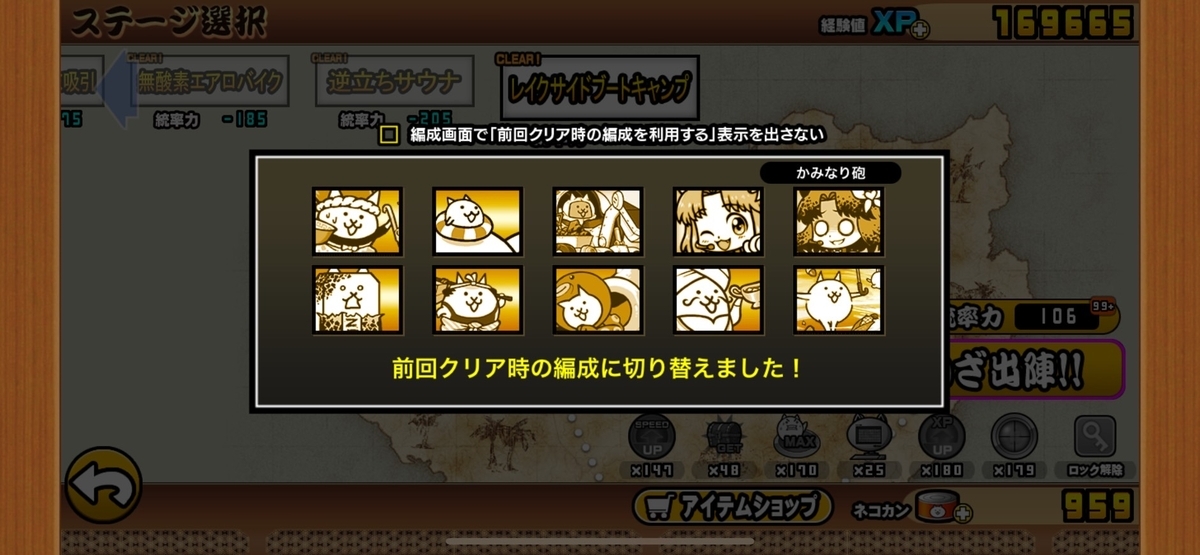
Task: Go back with the yellow arrow button
Action: tap(103, 485)
